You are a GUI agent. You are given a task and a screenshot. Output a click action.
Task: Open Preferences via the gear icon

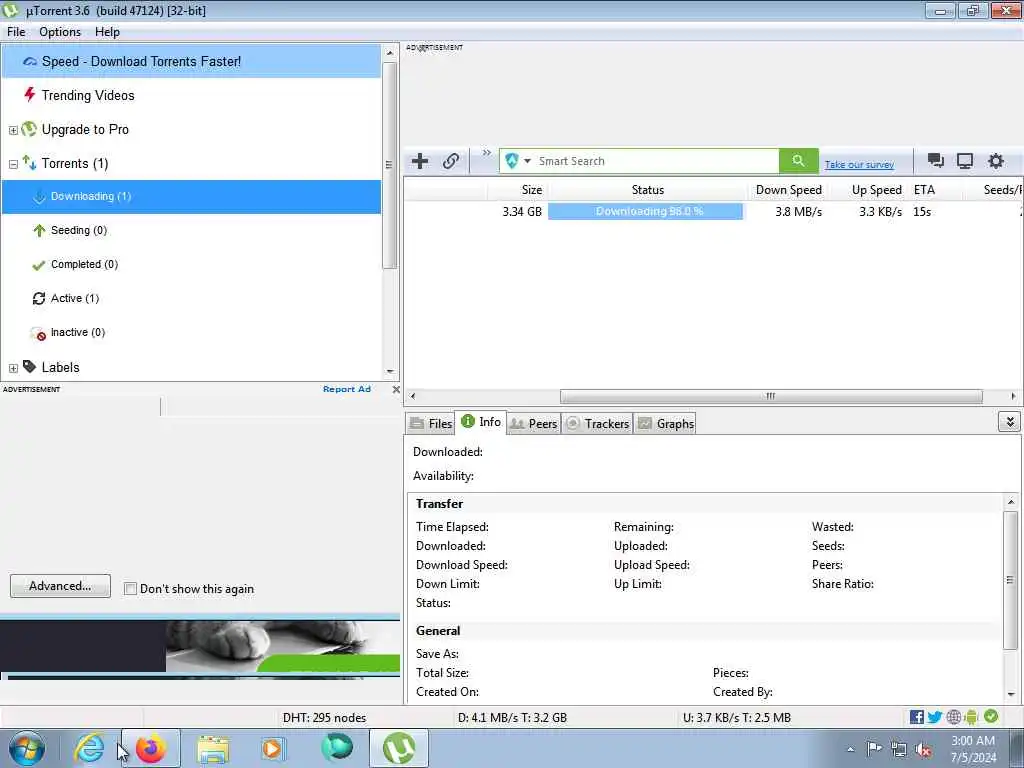pos(995,161)
